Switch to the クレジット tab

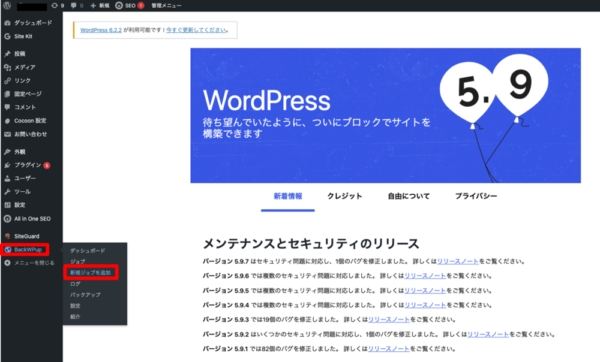point(344,196)
